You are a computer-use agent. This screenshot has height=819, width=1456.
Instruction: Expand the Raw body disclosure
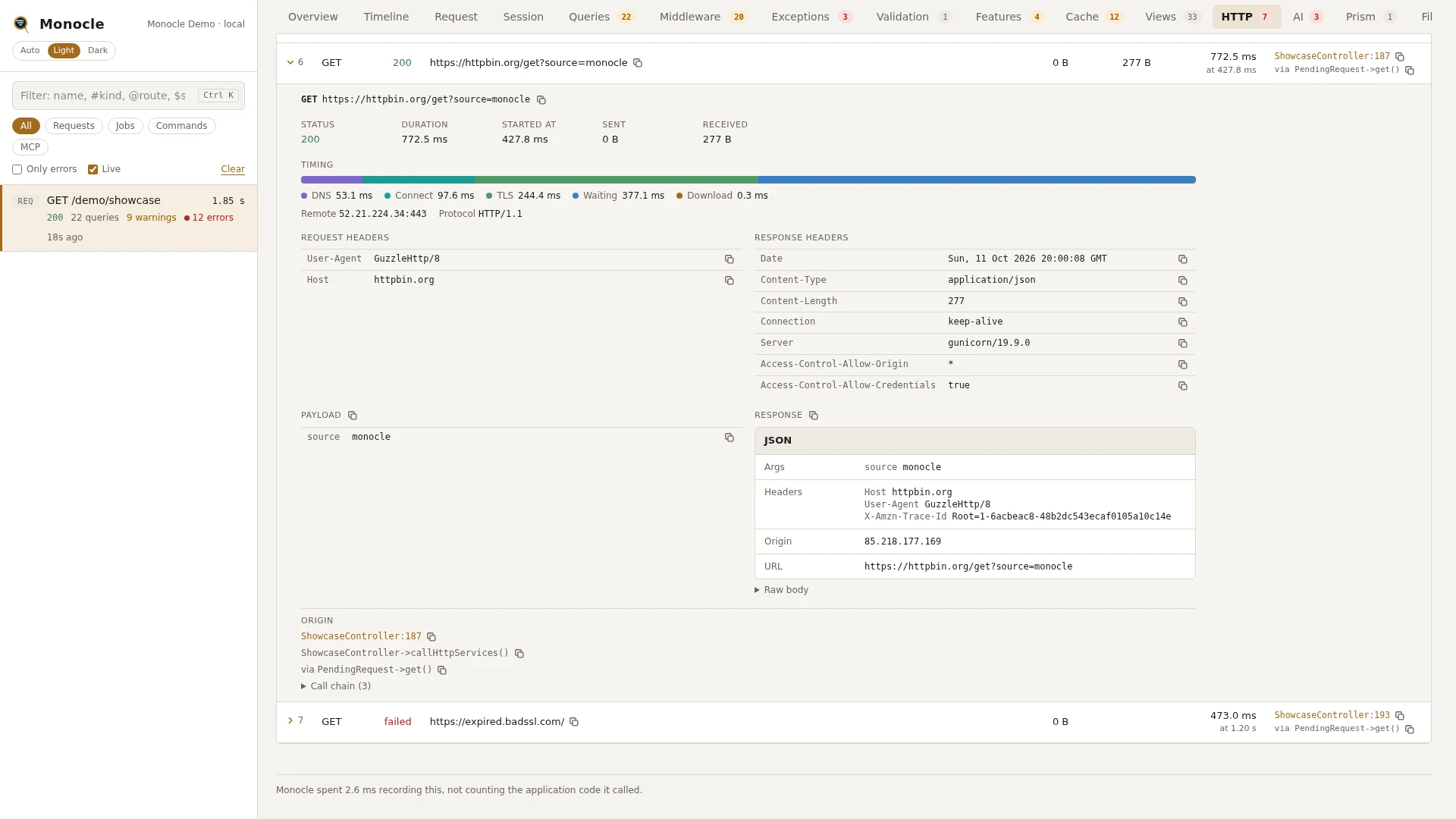[782, 590]
